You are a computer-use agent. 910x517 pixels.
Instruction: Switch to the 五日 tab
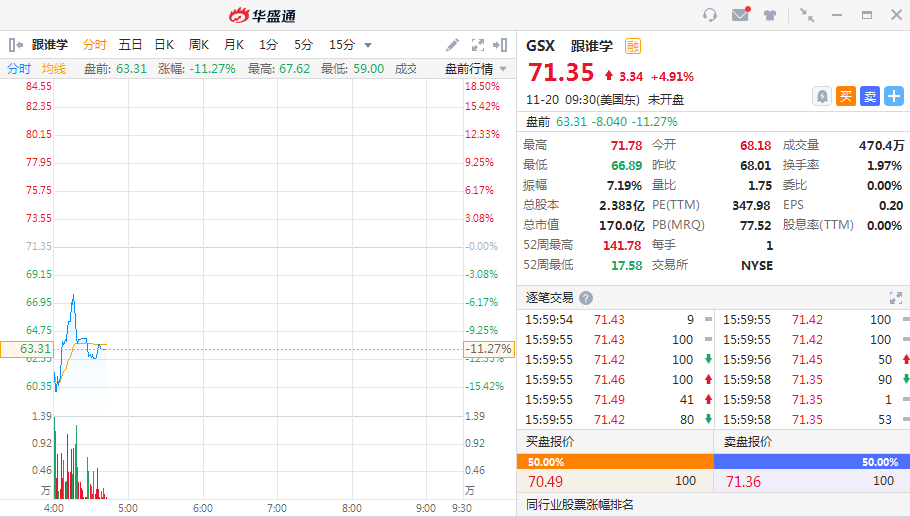pos(130,45)
